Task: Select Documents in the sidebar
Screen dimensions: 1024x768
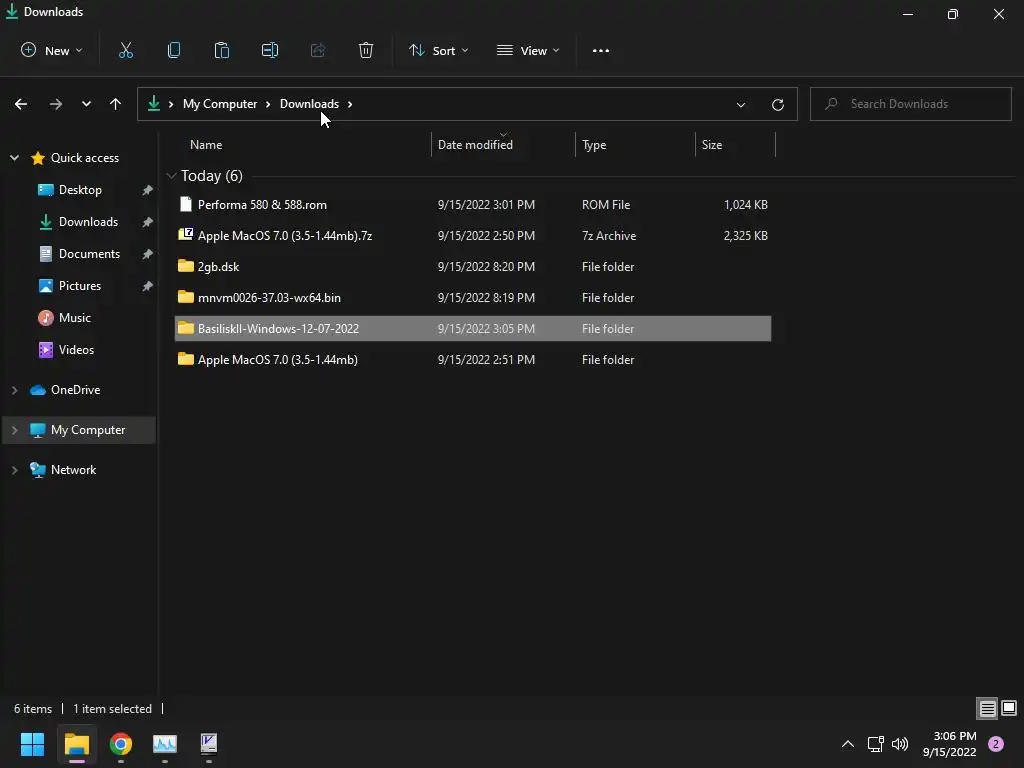Action: click(x=89, y=254)
